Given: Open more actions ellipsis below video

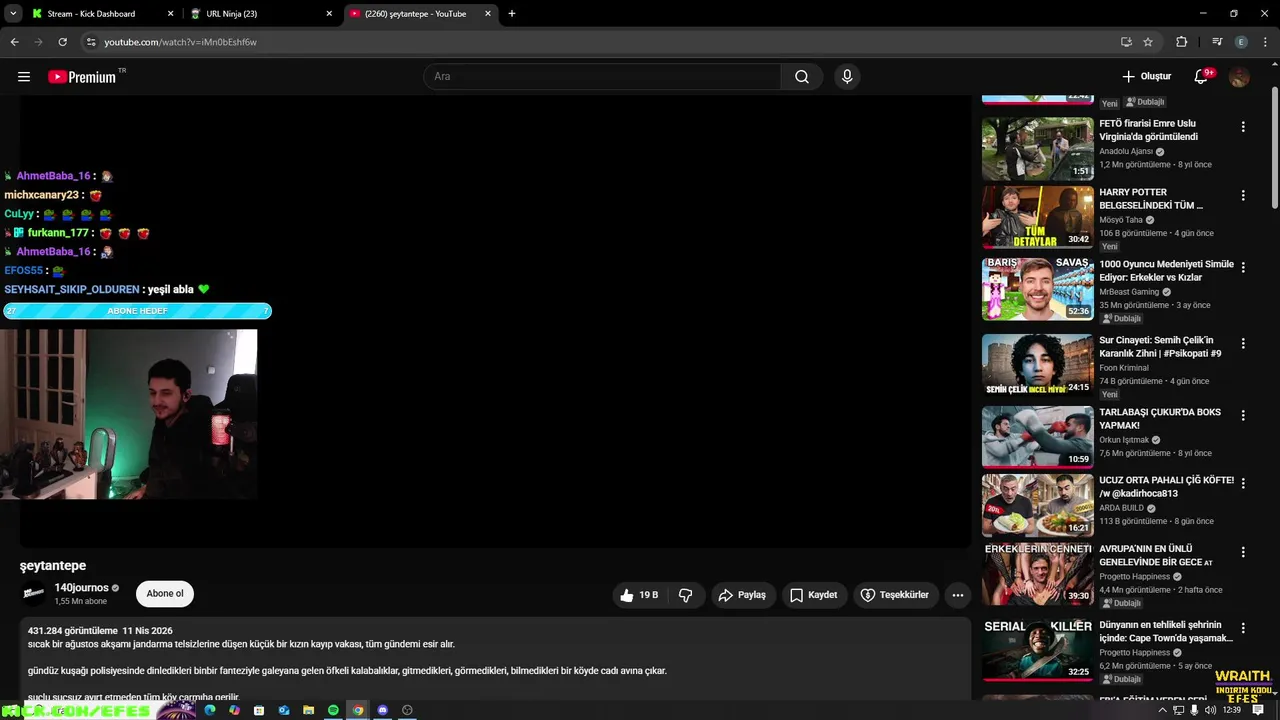Looking at the screenshot, I should (x=958, y=595).
